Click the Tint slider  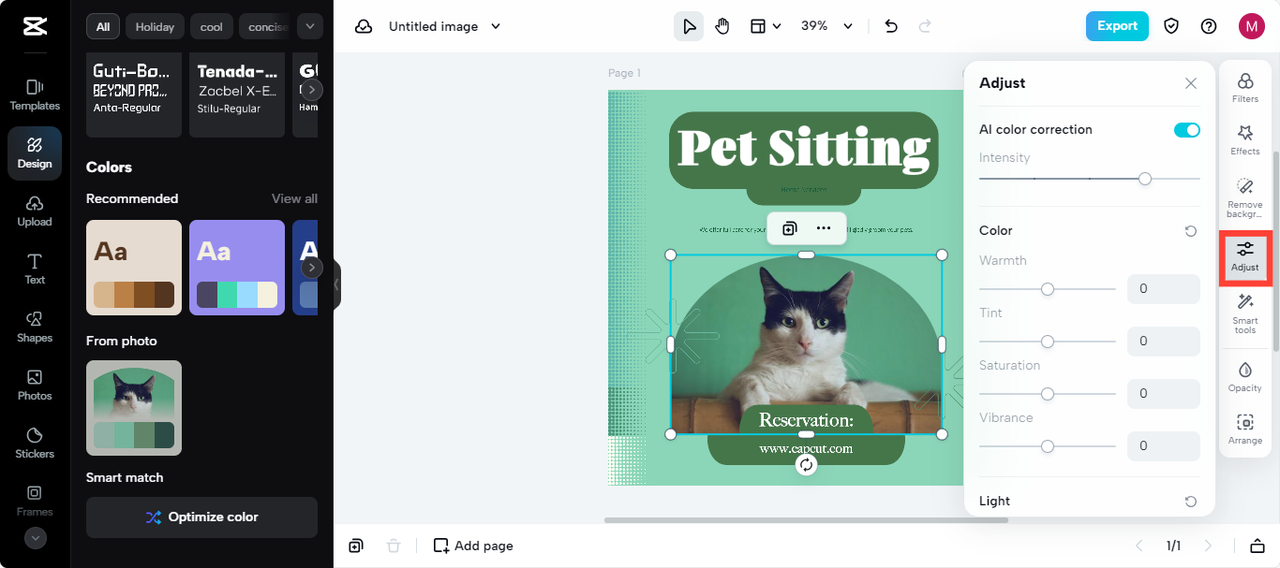coord(1047,341)
